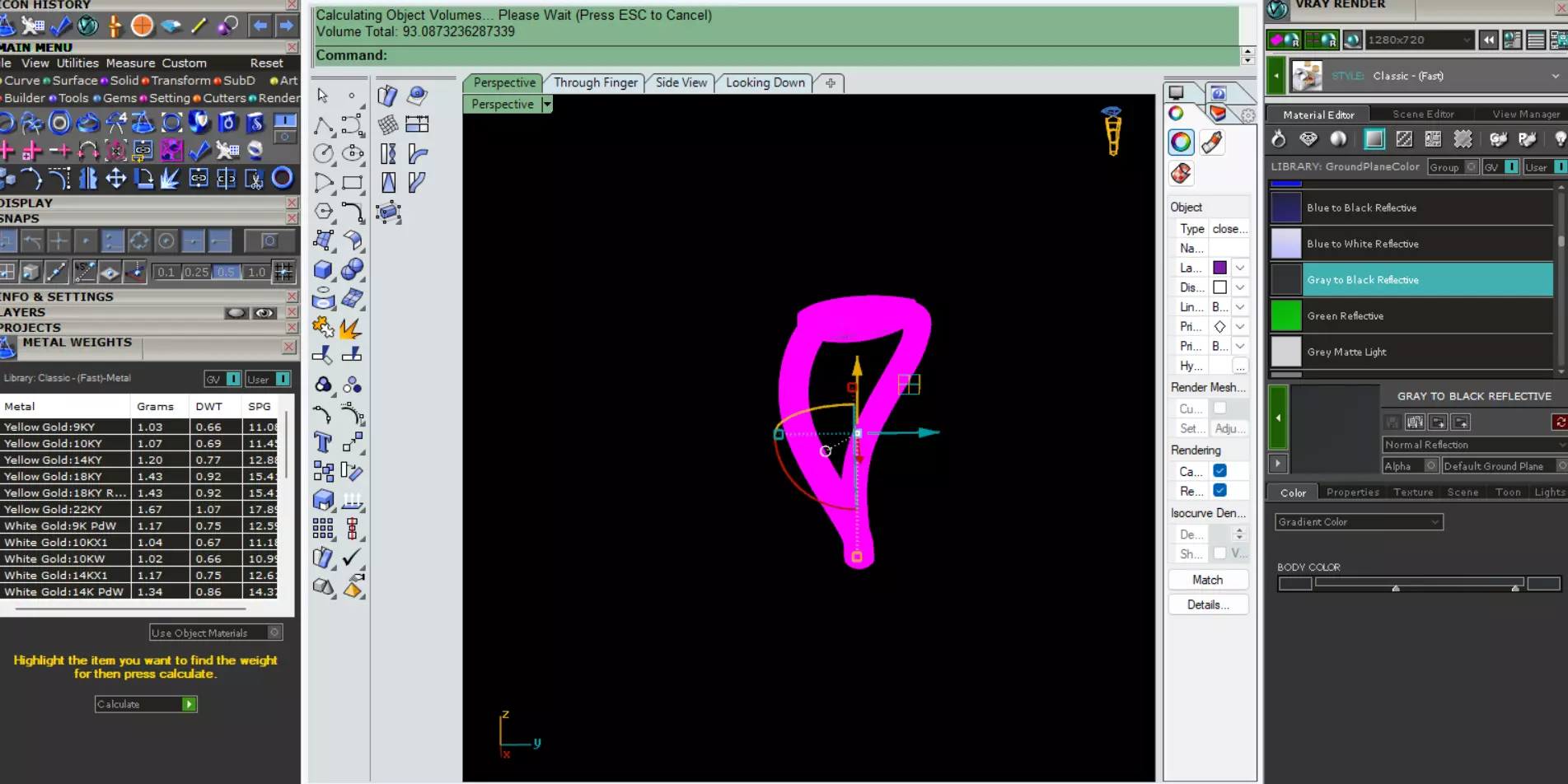Open the Measure menu
Viewport: 1568px width, 784px height.
coord(130,63)
